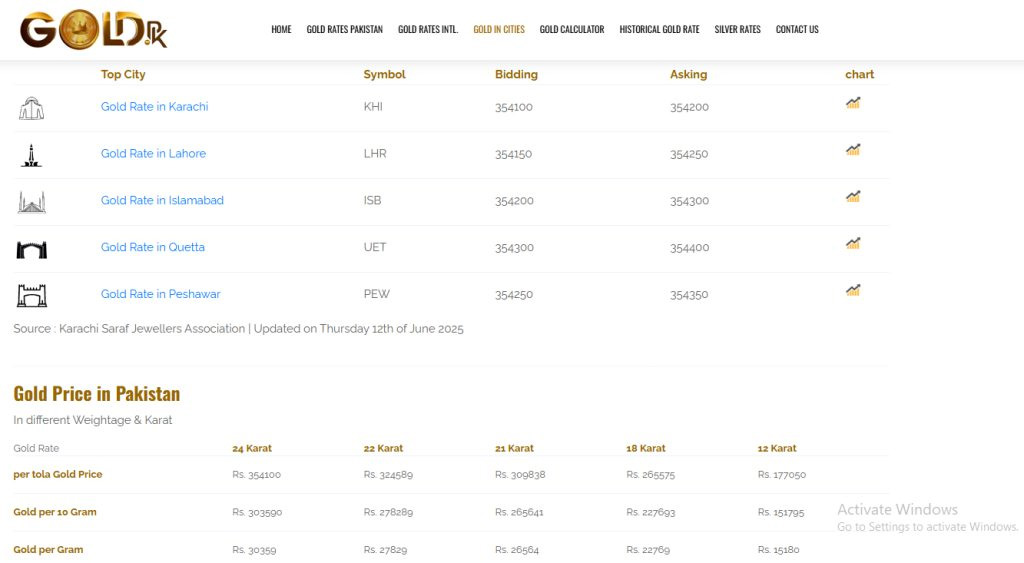Viewport: 1024px width, 563px height.
Task: Click the Karachi mausoleum city icon
Action: click(31, 108)
